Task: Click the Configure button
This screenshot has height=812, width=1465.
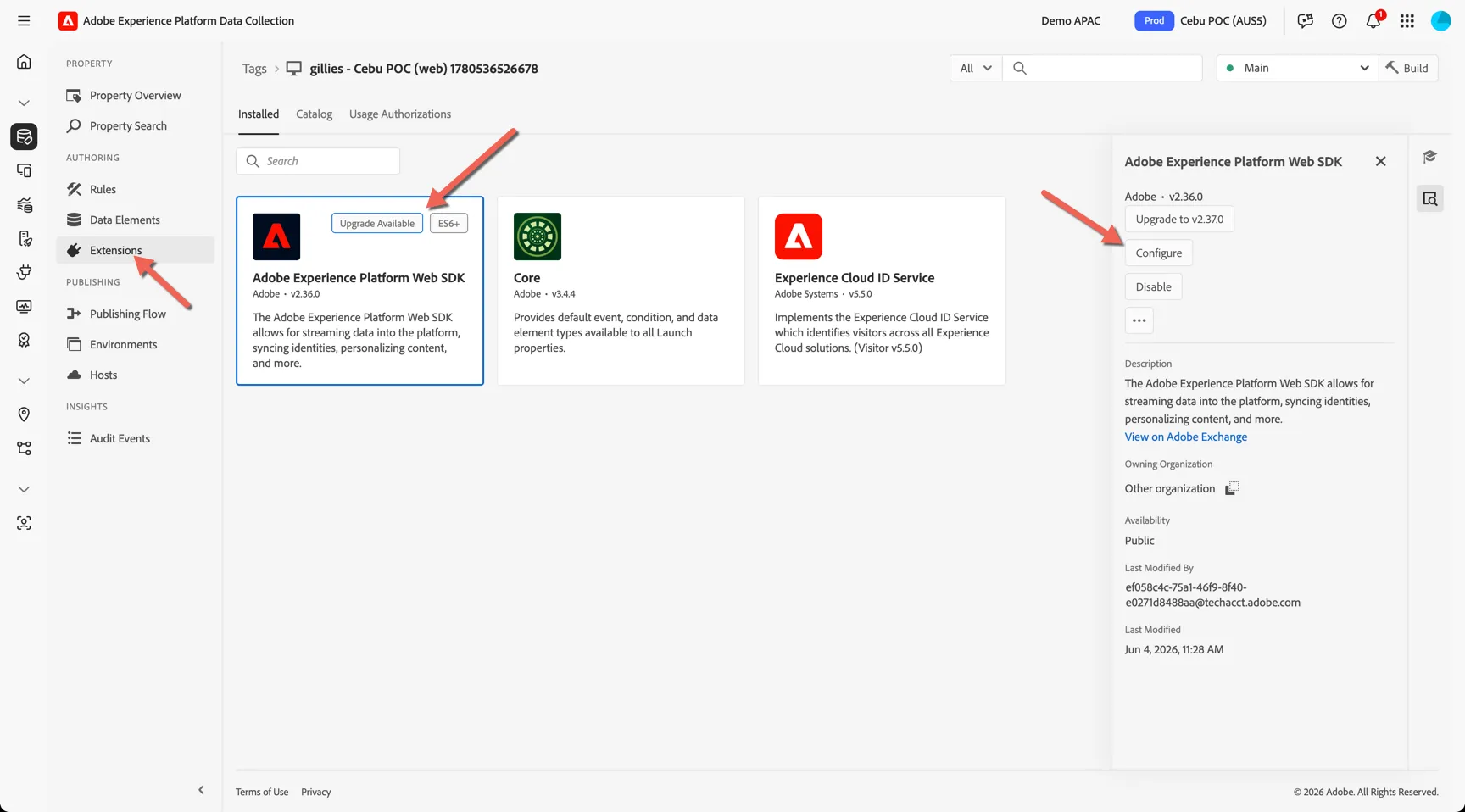Action: (1158, 253)
